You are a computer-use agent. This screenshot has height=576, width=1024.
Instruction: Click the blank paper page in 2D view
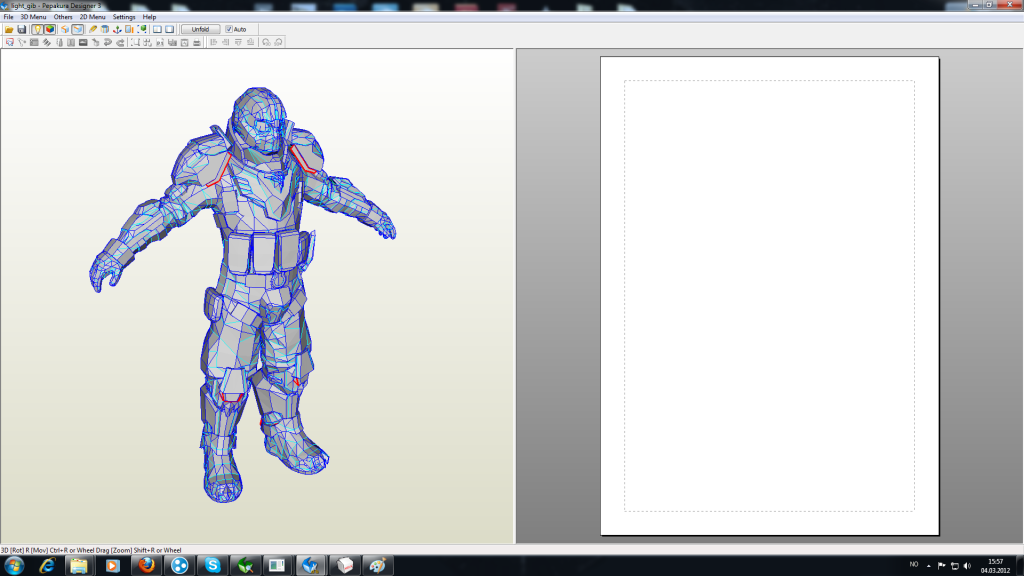769,296
